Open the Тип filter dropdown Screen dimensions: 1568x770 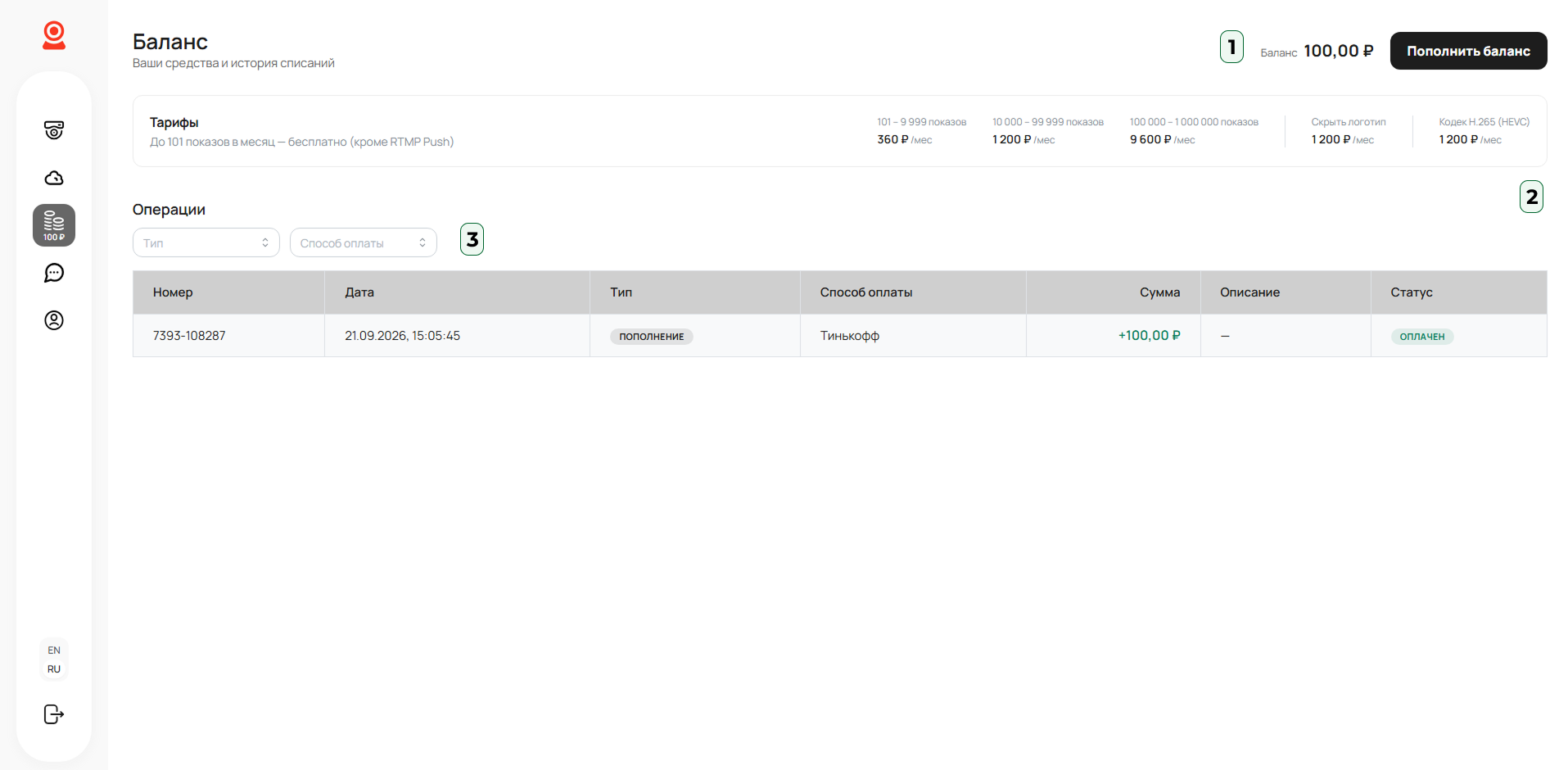click(206, 242)
